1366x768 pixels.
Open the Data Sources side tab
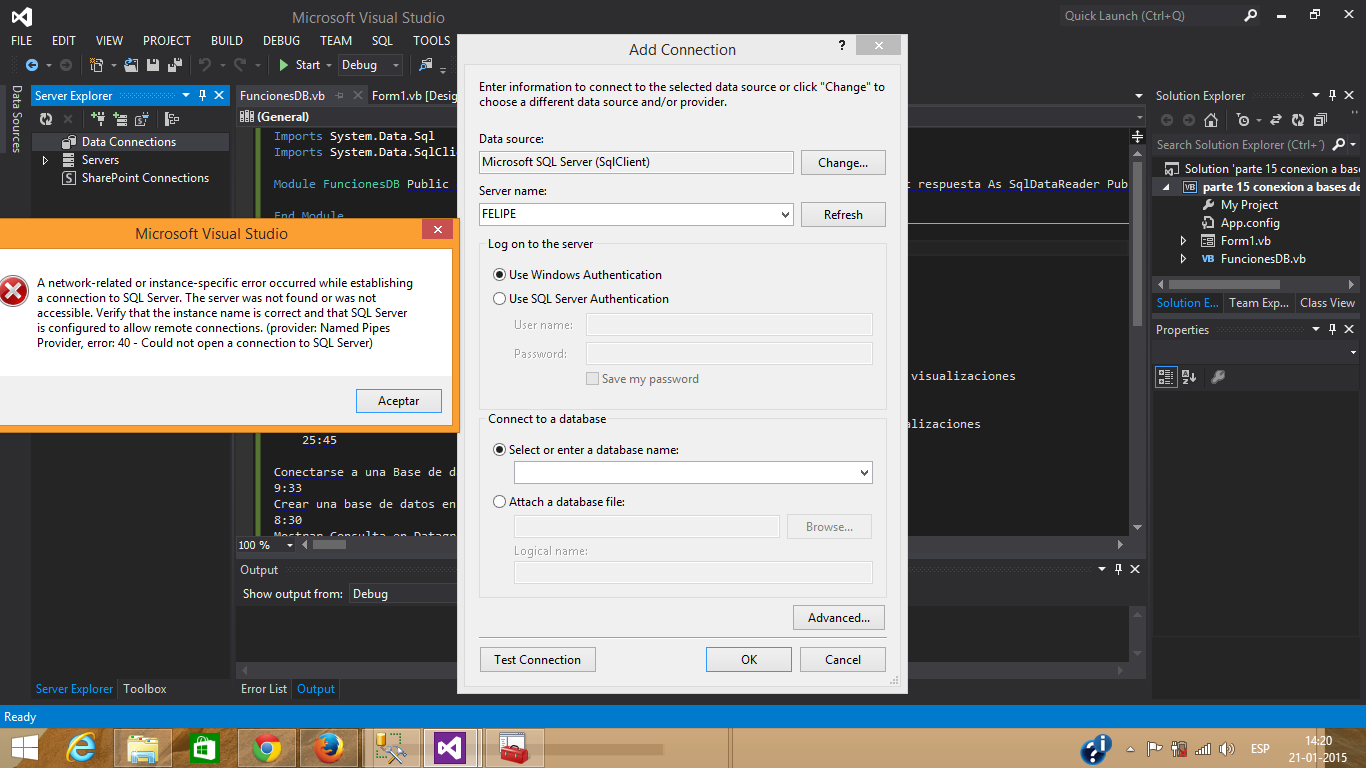(16, 119)
